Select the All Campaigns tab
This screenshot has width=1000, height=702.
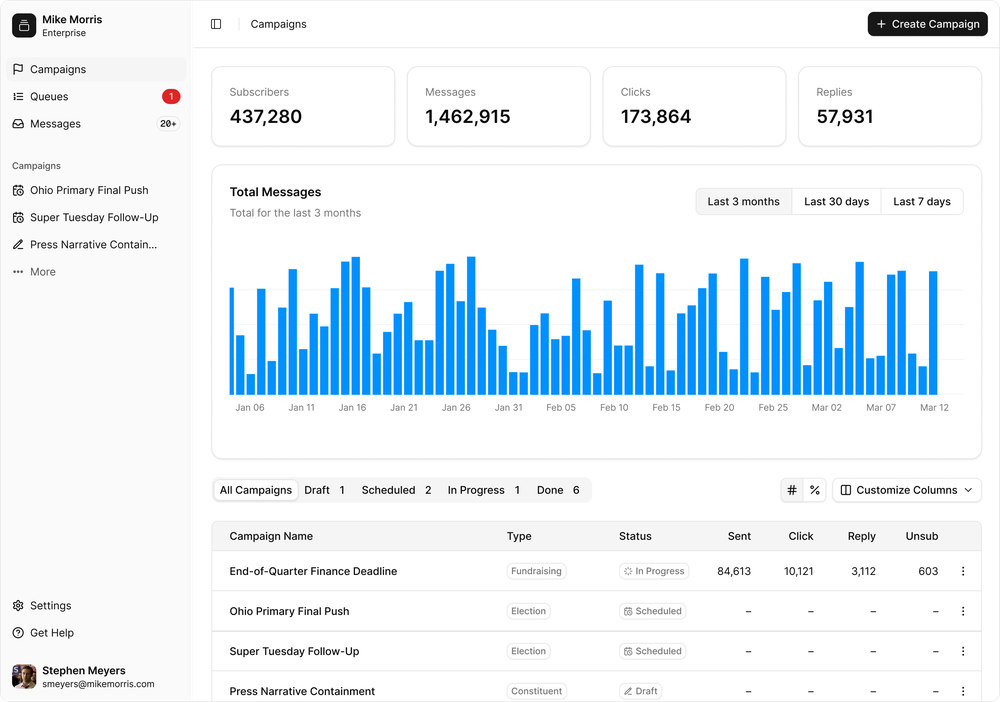pyautogui.click(x=256, y=490)
